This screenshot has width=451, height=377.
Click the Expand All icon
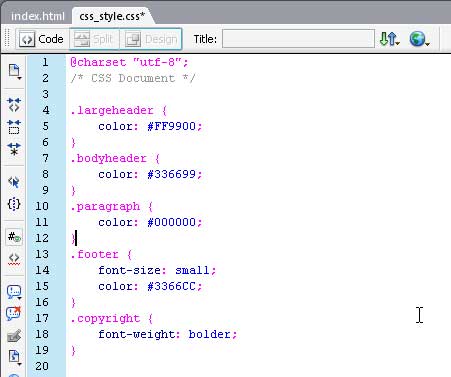coord(14,149)
